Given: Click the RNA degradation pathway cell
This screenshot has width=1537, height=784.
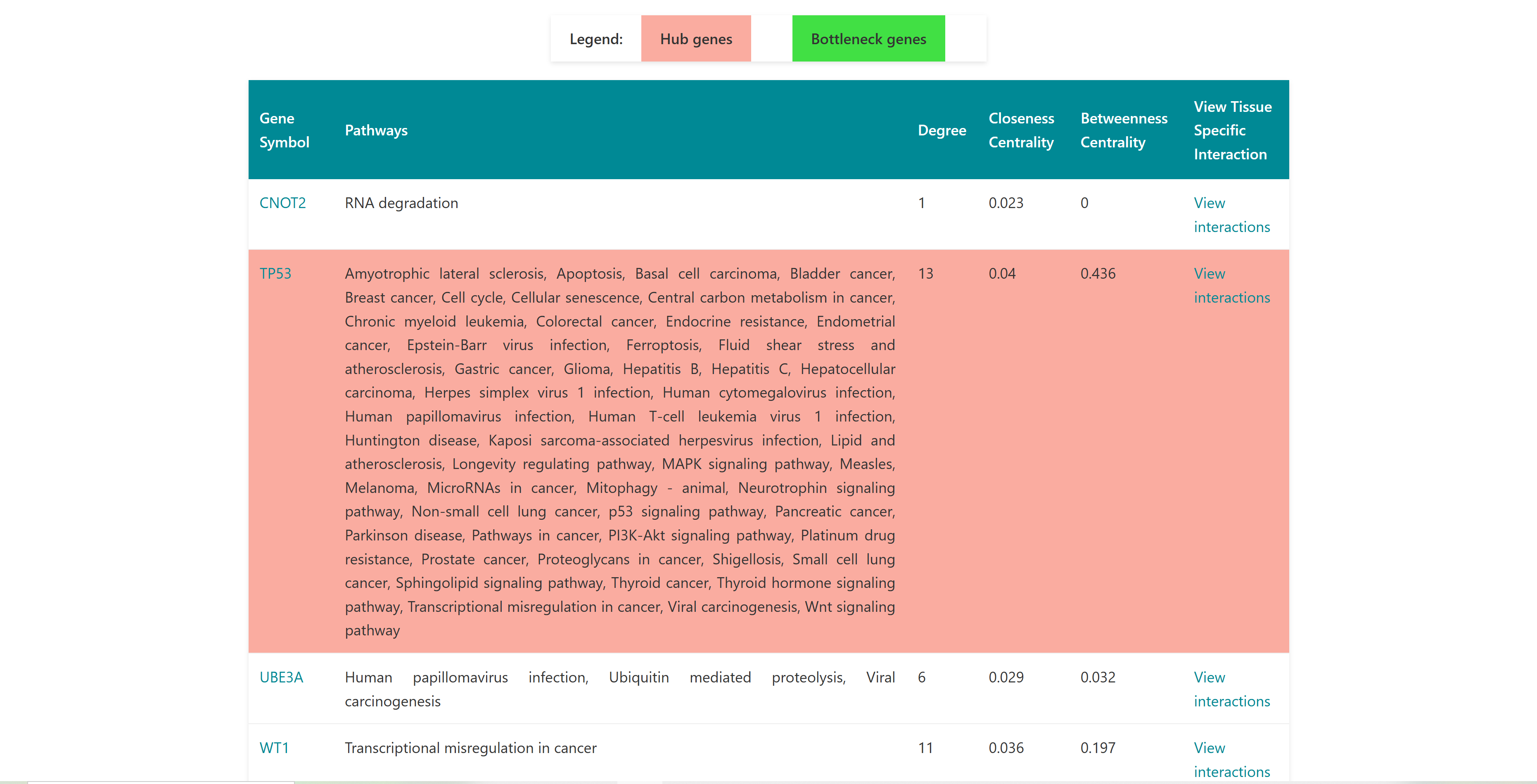Looking at the screenshot, I should [401, 203].
